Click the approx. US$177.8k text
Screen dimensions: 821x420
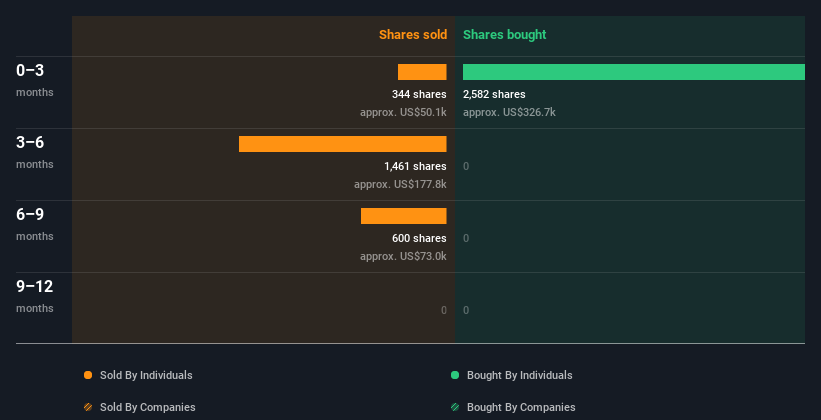(400, 184)
